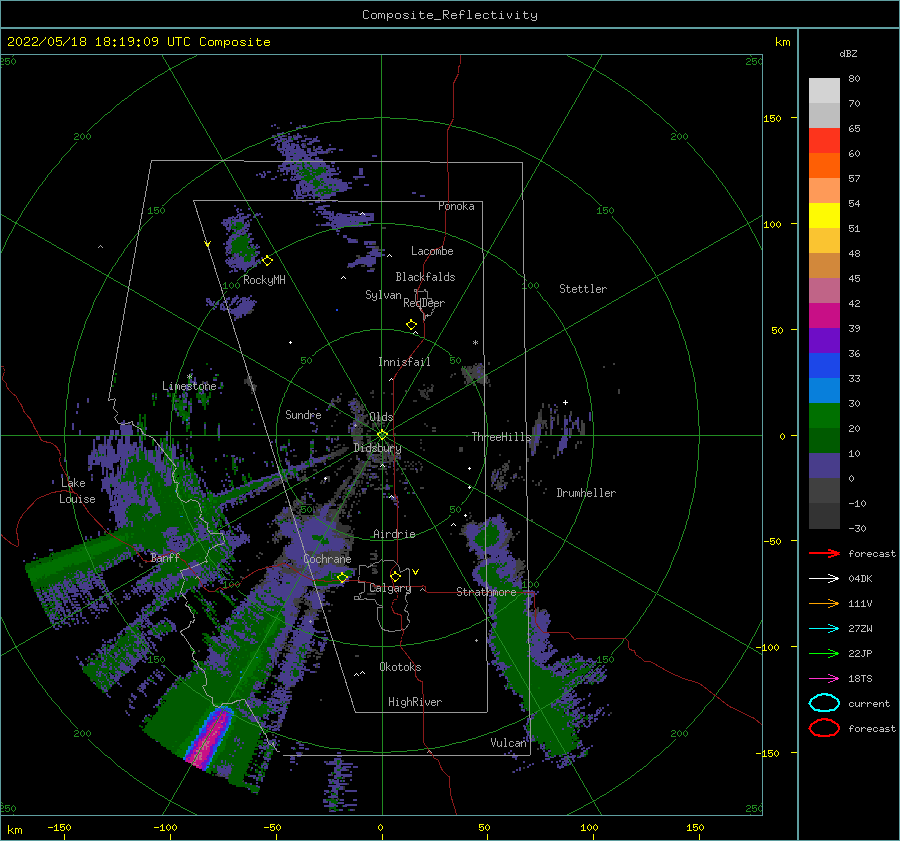Click the orange 57-60 dBZ swatch
Viewport: 900px width, 841px height.
point(824,165)
